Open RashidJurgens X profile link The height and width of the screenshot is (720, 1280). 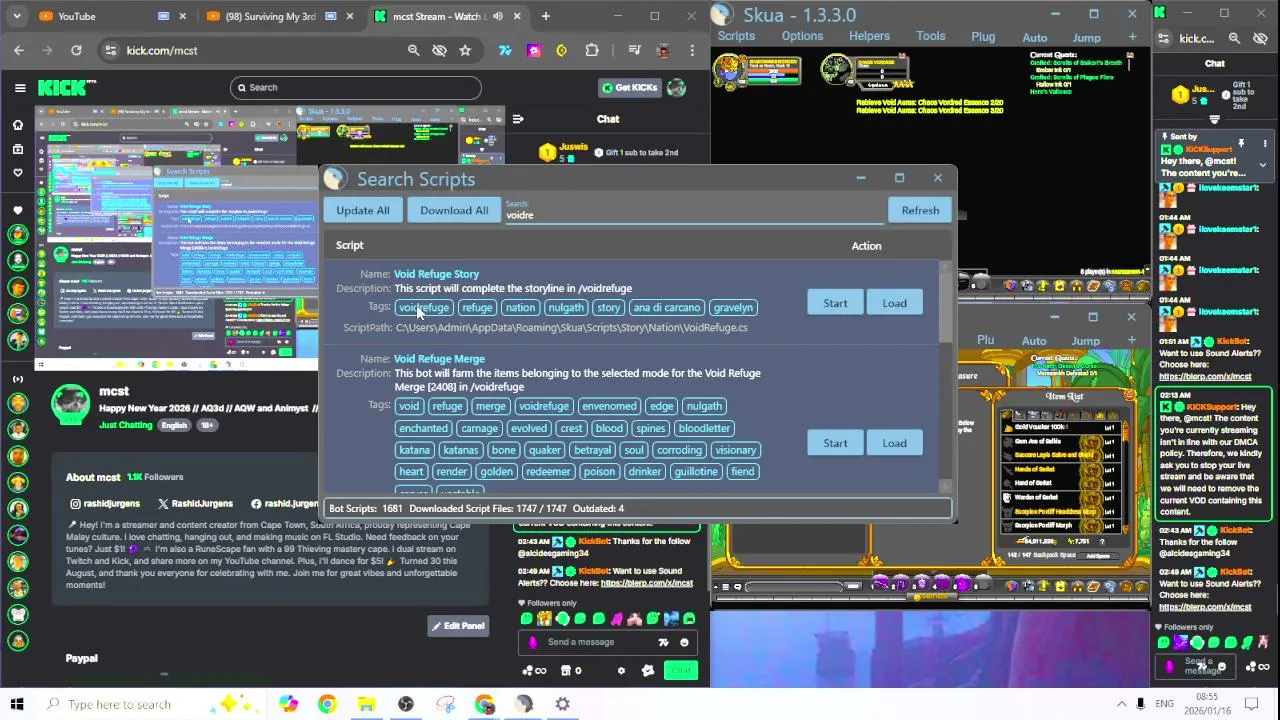195,504
